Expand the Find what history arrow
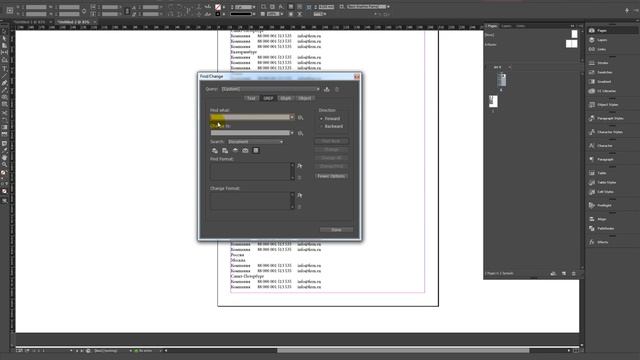The image size is (640, 360). point(292,118)
